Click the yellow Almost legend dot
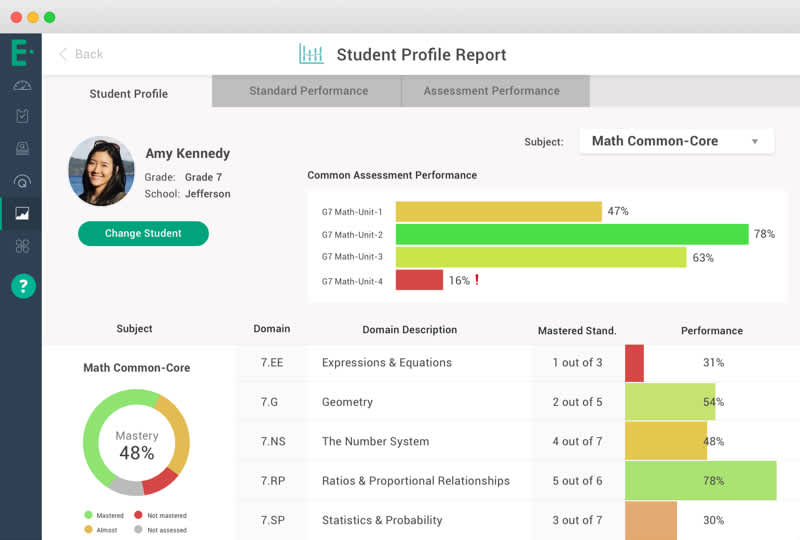Screen dimensions: 800x540 click(x=88, y=529)
